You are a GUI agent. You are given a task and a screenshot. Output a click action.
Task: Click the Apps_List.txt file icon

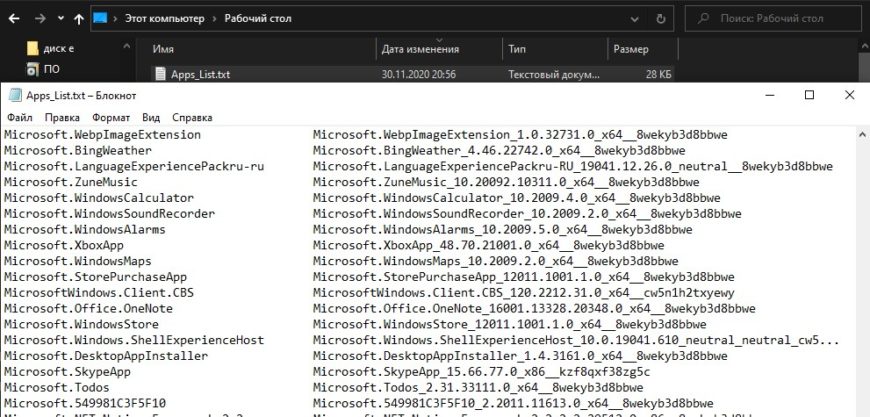(160, 74)
